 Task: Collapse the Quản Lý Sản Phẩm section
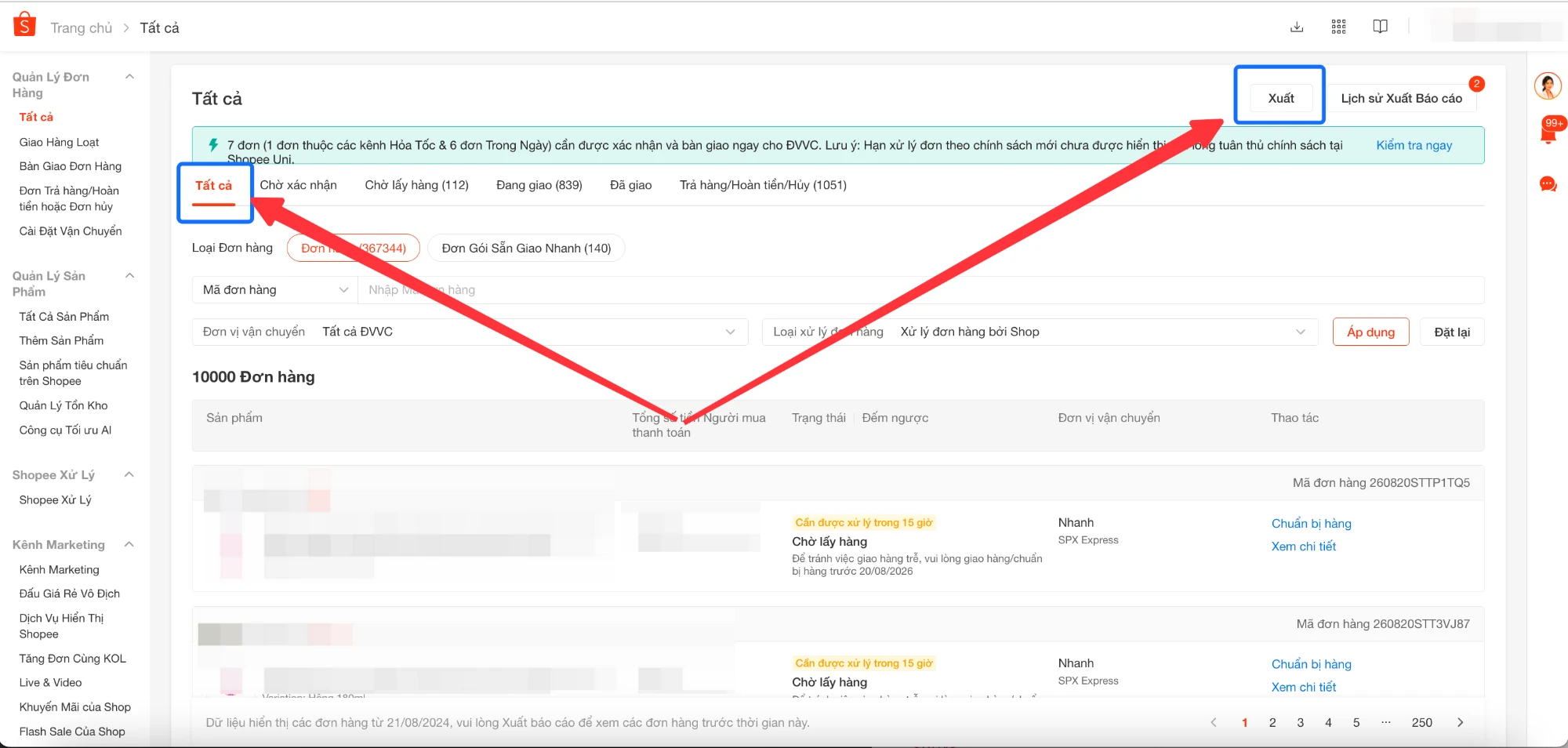pyautogui.click(x=130, y=276)
